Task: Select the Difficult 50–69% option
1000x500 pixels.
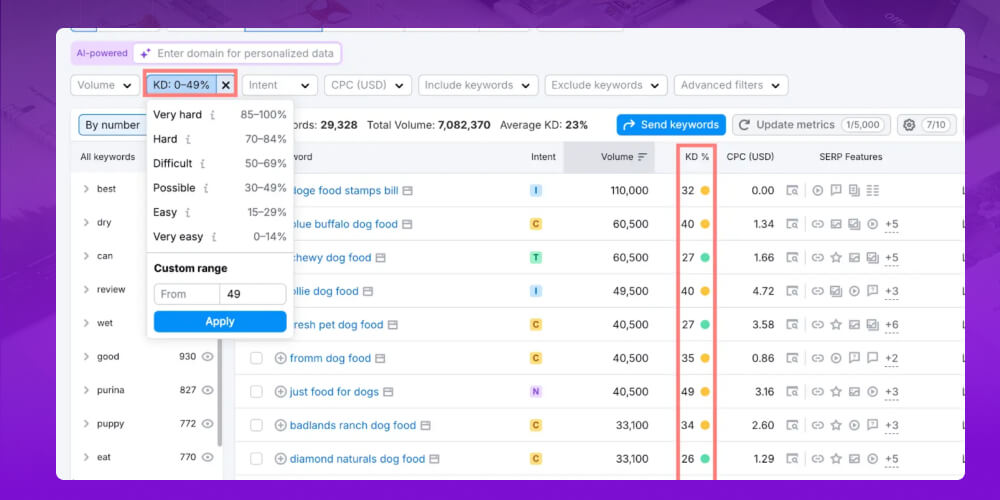Action: pyautogui.click(x=220, y=163)
